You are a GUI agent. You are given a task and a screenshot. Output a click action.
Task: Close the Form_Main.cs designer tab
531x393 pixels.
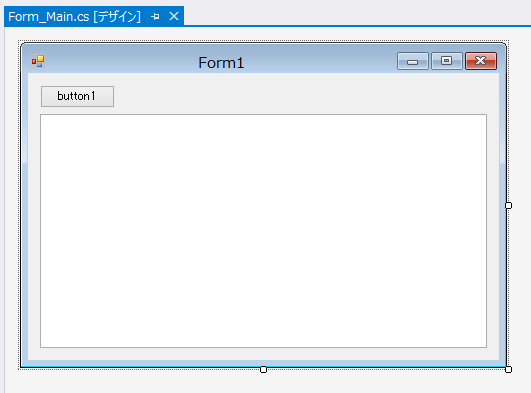174,16
